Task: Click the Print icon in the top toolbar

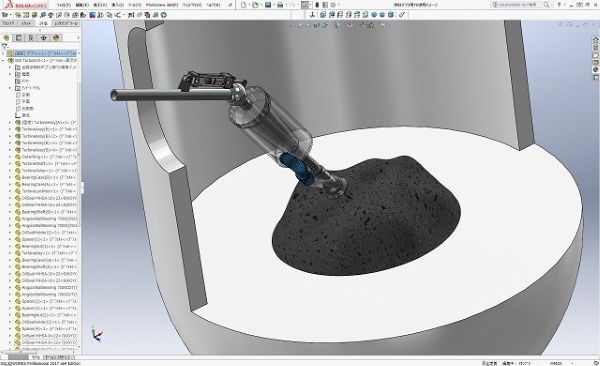Action: (x=280, y=5)
